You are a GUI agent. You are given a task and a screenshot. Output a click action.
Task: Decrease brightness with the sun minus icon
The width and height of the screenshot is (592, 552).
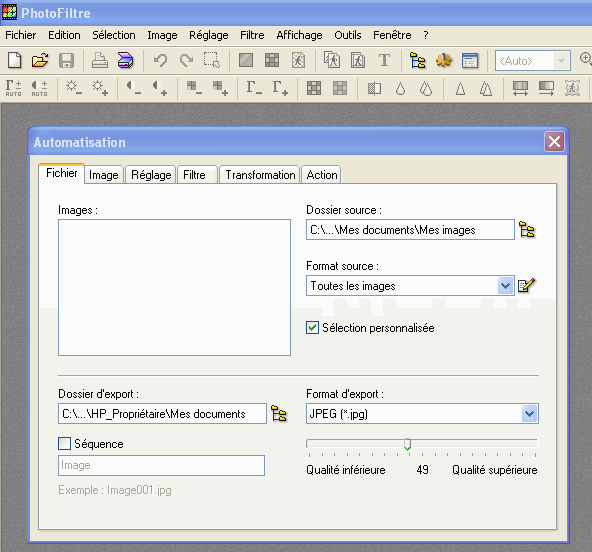click(x=74, y=88)
